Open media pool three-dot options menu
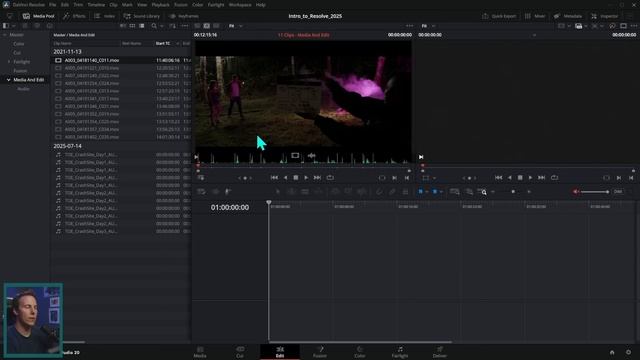Screen dimensions: 640x360 (x=184, y=26)
